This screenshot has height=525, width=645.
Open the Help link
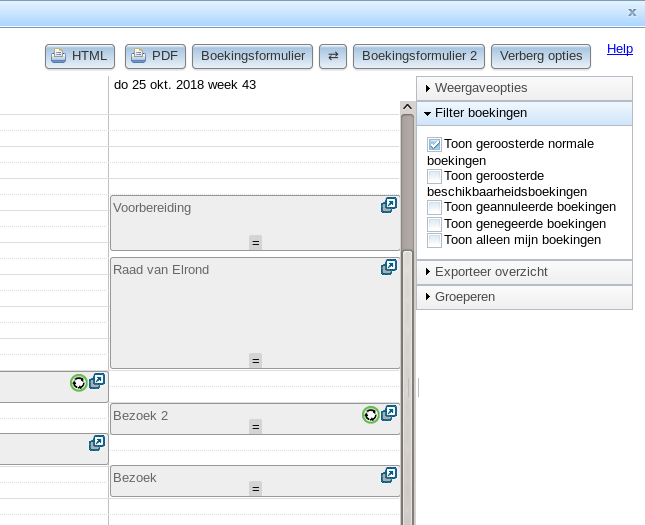[620, 49]
